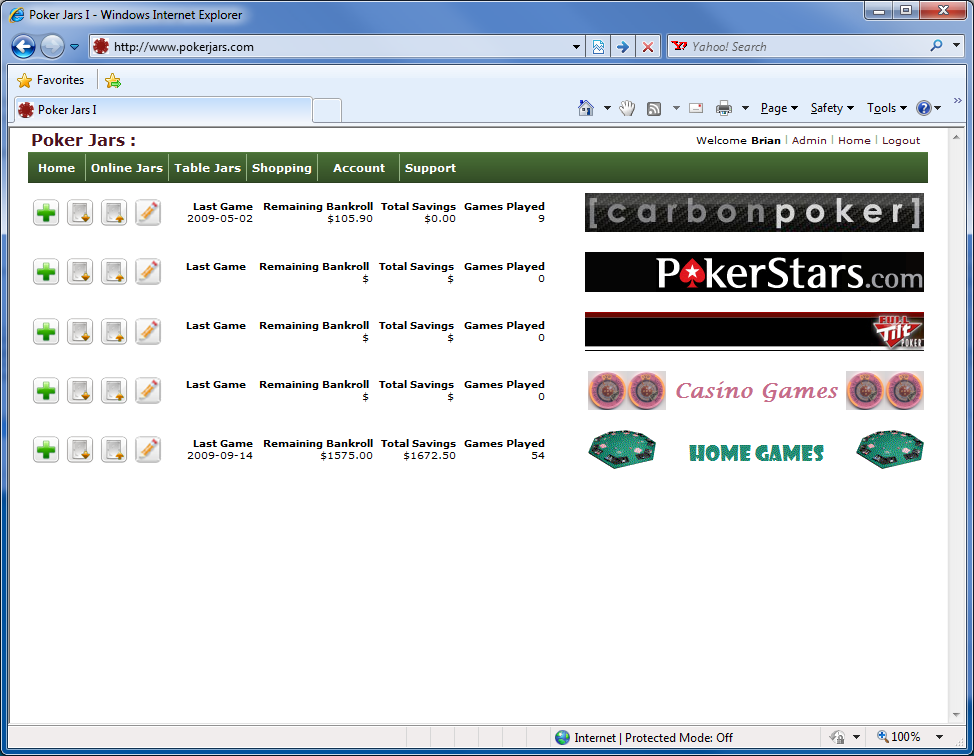The image size is (974, 756).
Task: Click the Home link beside Admin
Action: point(854,140)
